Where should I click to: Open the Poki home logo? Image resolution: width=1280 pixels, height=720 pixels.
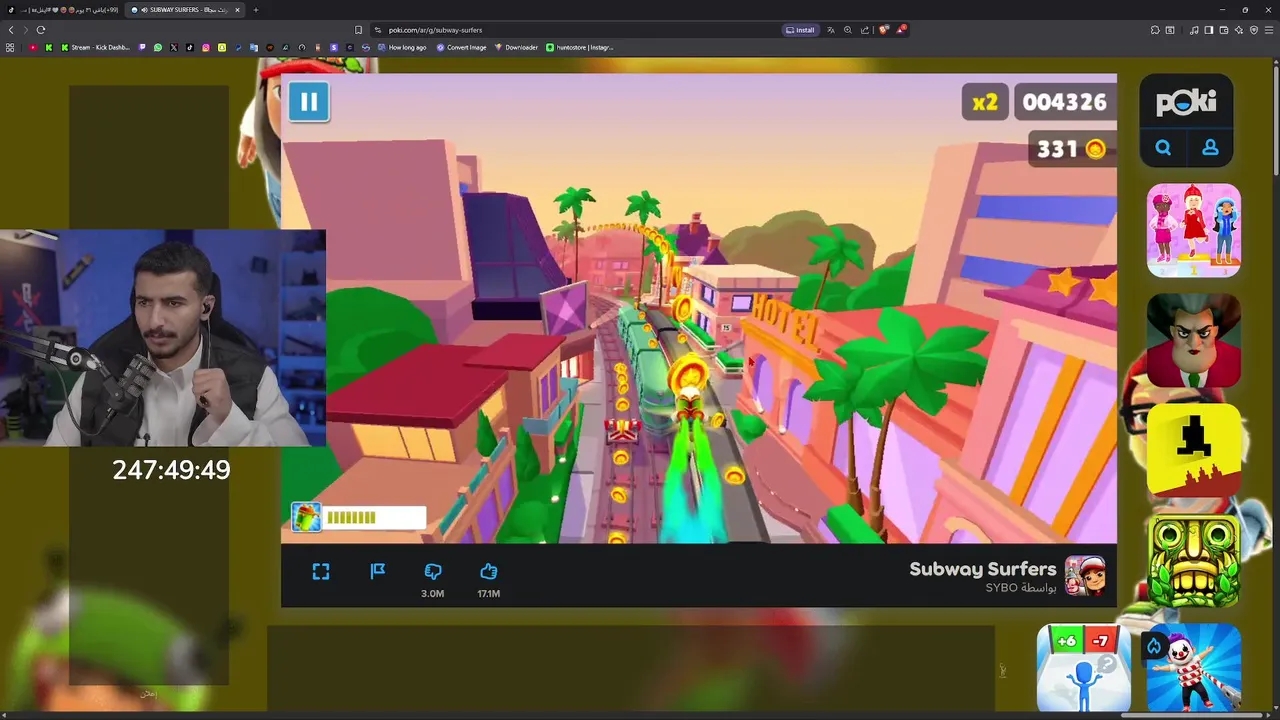click(x=1186, y=102)
